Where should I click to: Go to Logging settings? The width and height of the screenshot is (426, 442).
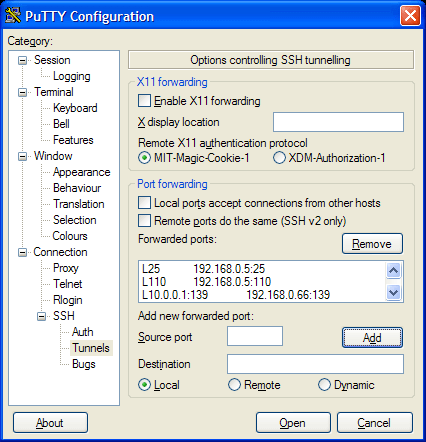point(72,76)
